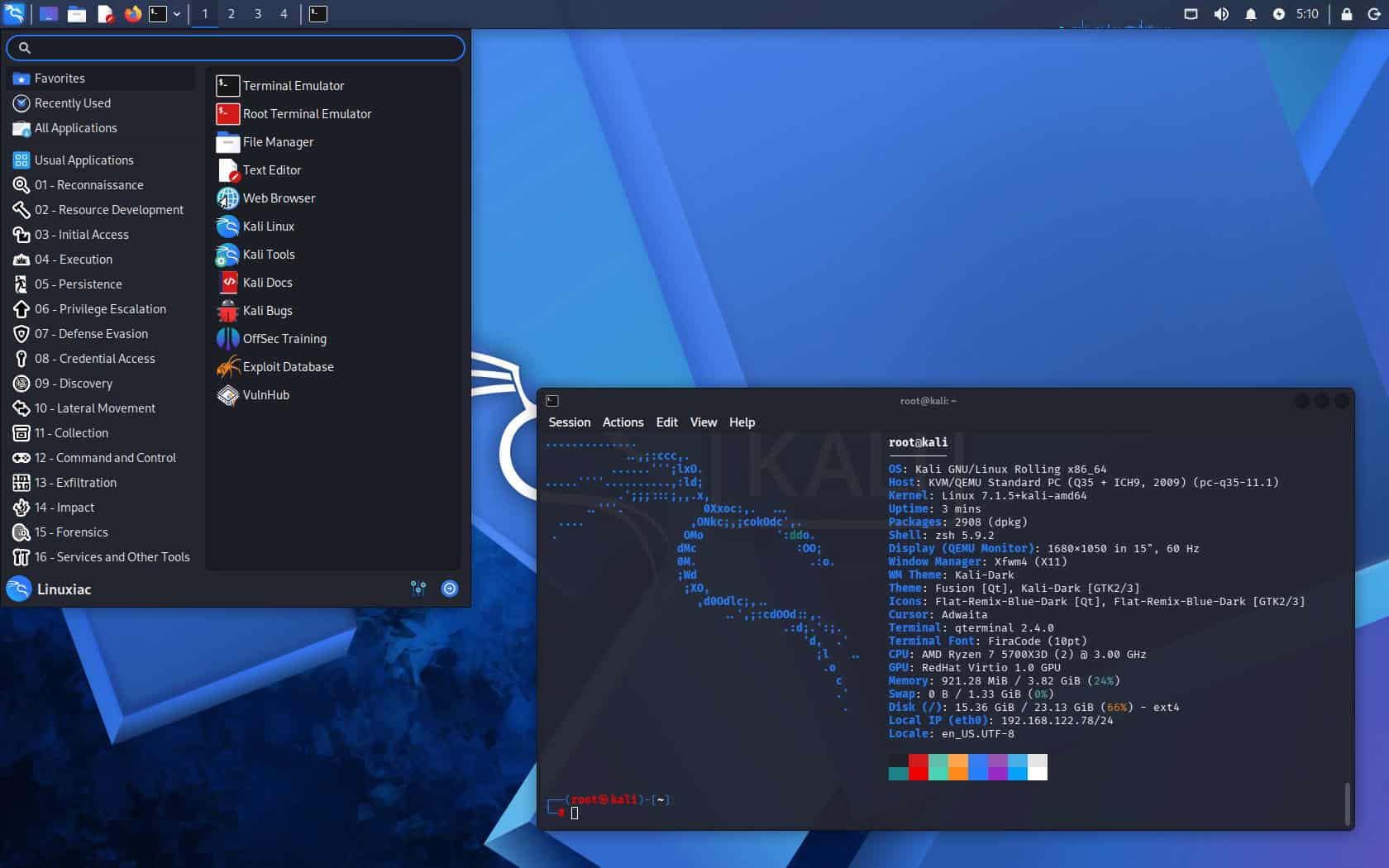The height and width of the screenshot is (868, 1389).
Task: Click the panel clock showing 5:10
Action: (x=1307, y=13)
